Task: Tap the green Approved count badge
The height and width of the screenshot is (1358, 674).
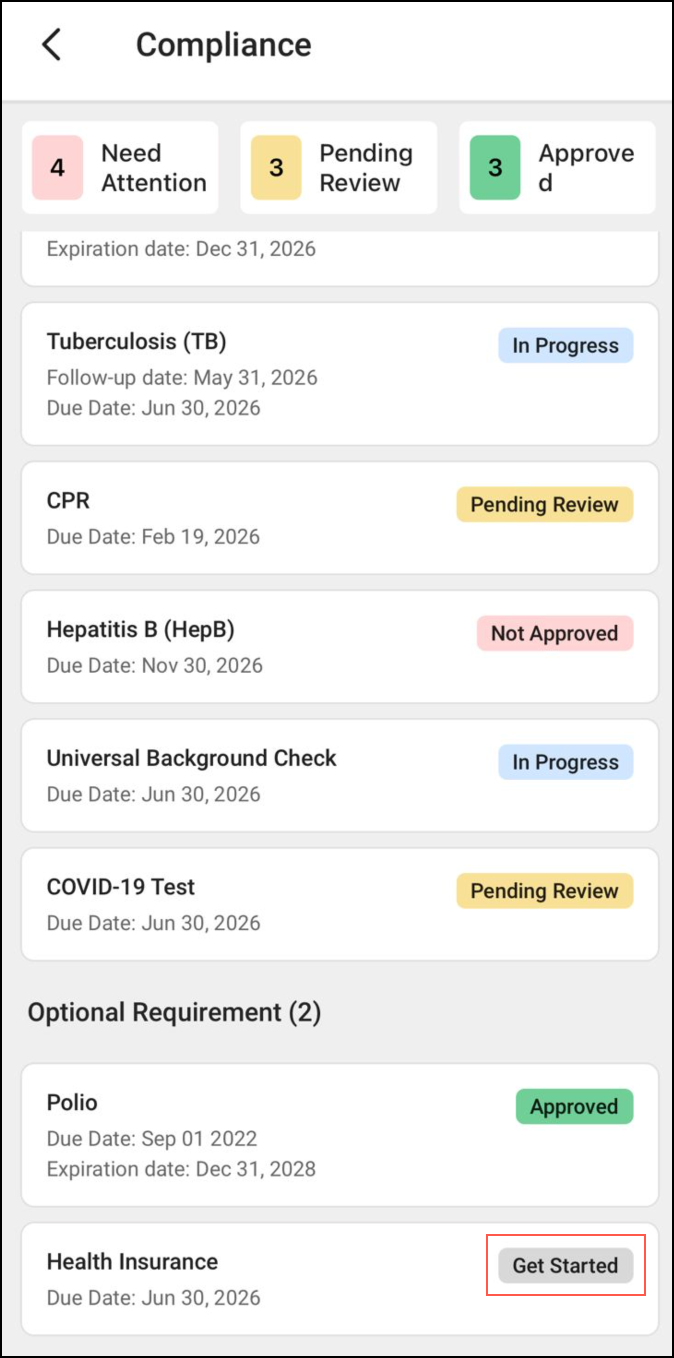Action: click(495, 168)
